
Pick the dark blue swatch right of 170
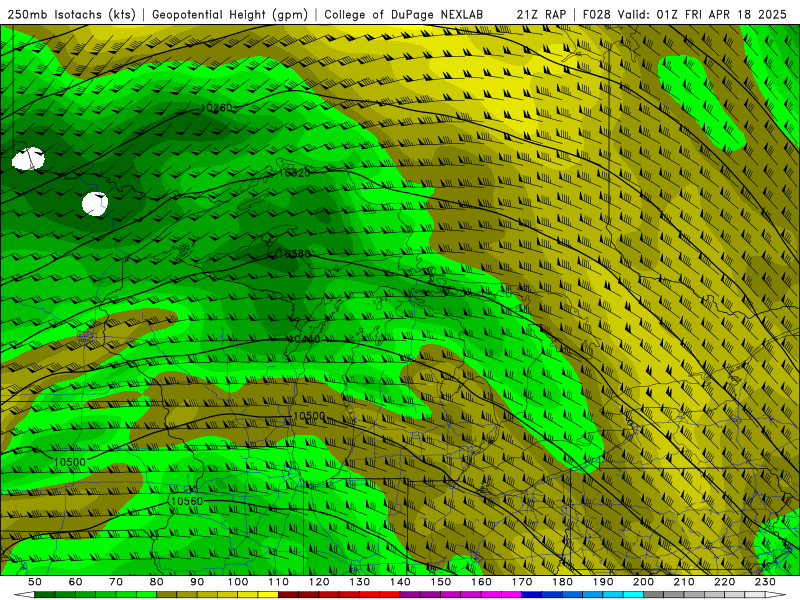click(x=532, y=595)
